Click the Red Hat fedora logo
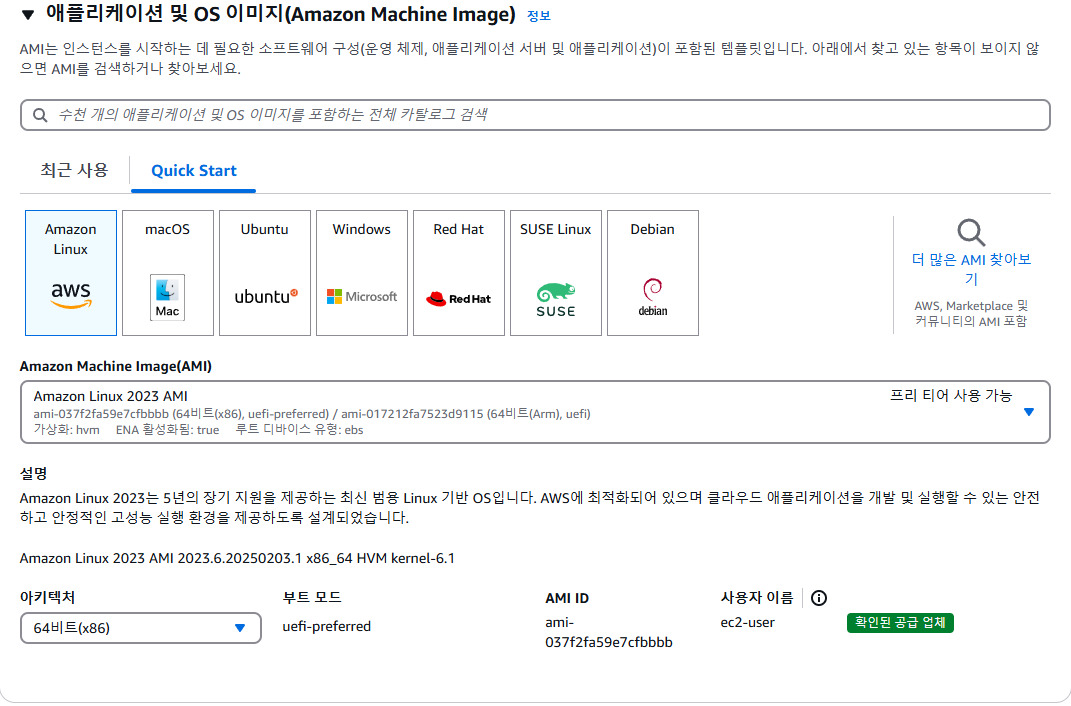Viewport: 1071px width, 706px height. [458, 298]
